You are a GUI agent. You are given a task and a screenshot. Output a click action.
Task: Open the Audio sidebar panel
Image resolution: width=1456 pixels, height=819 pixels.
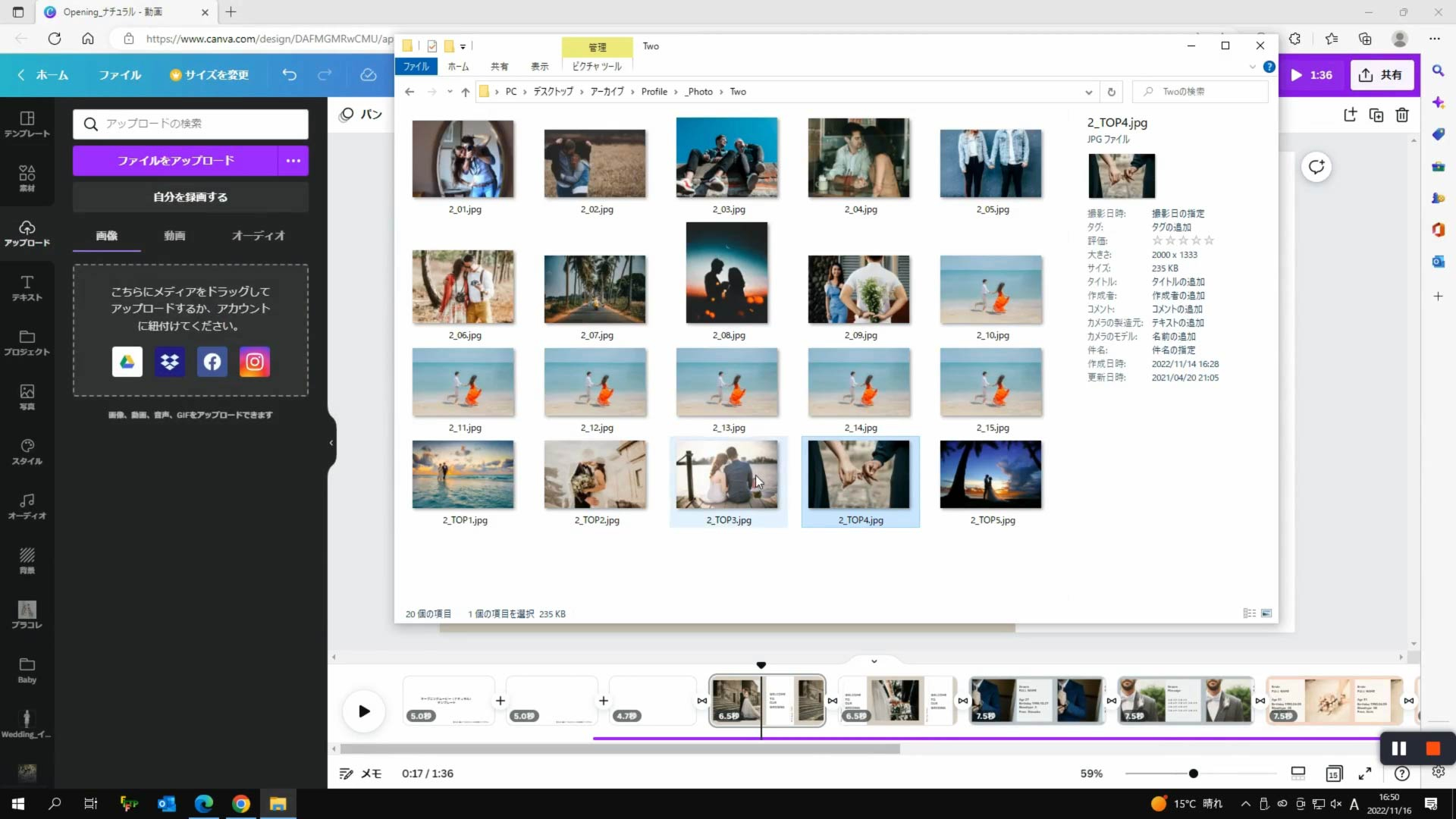[x=27, y=506]
